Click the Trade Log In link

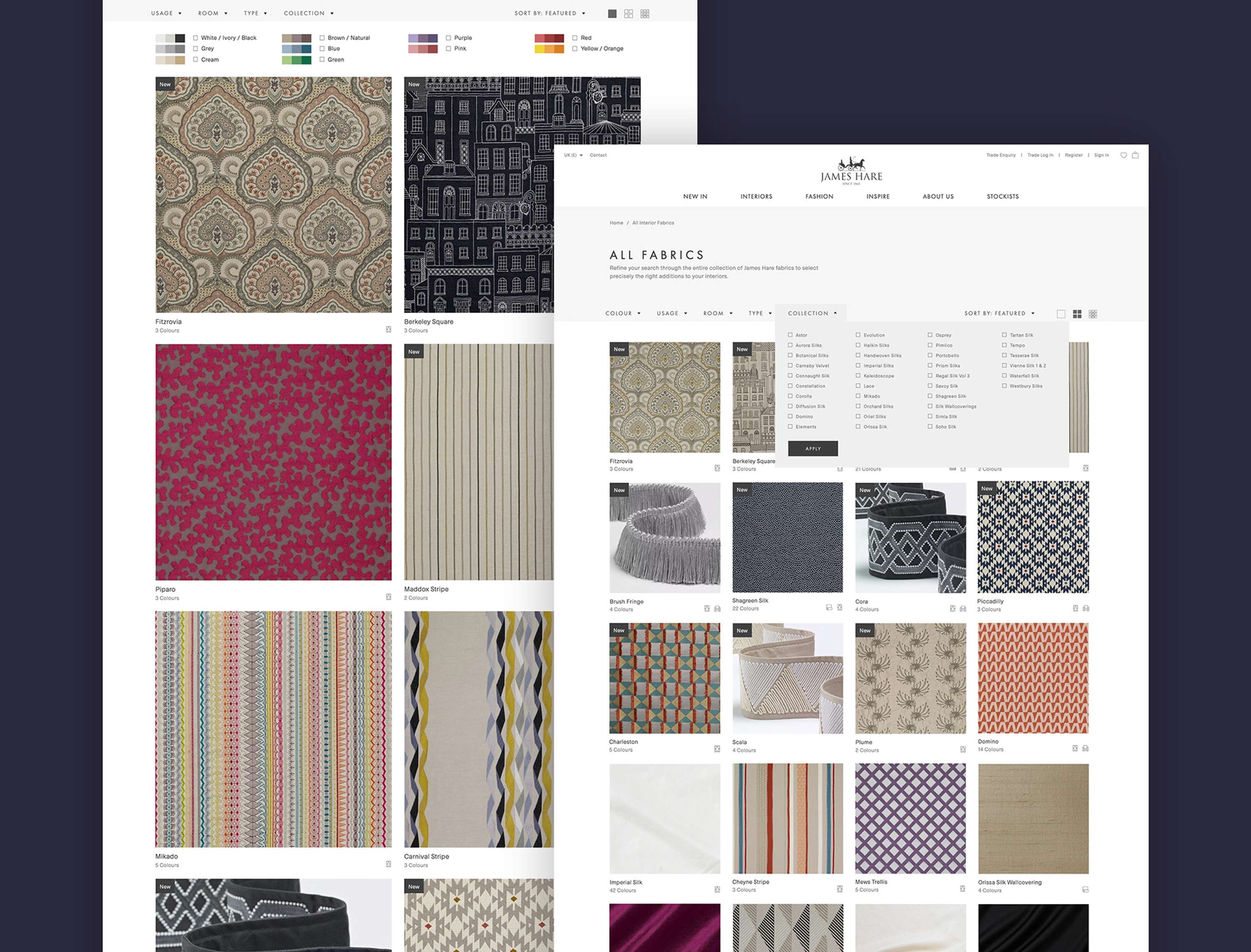pos(1040,155)
